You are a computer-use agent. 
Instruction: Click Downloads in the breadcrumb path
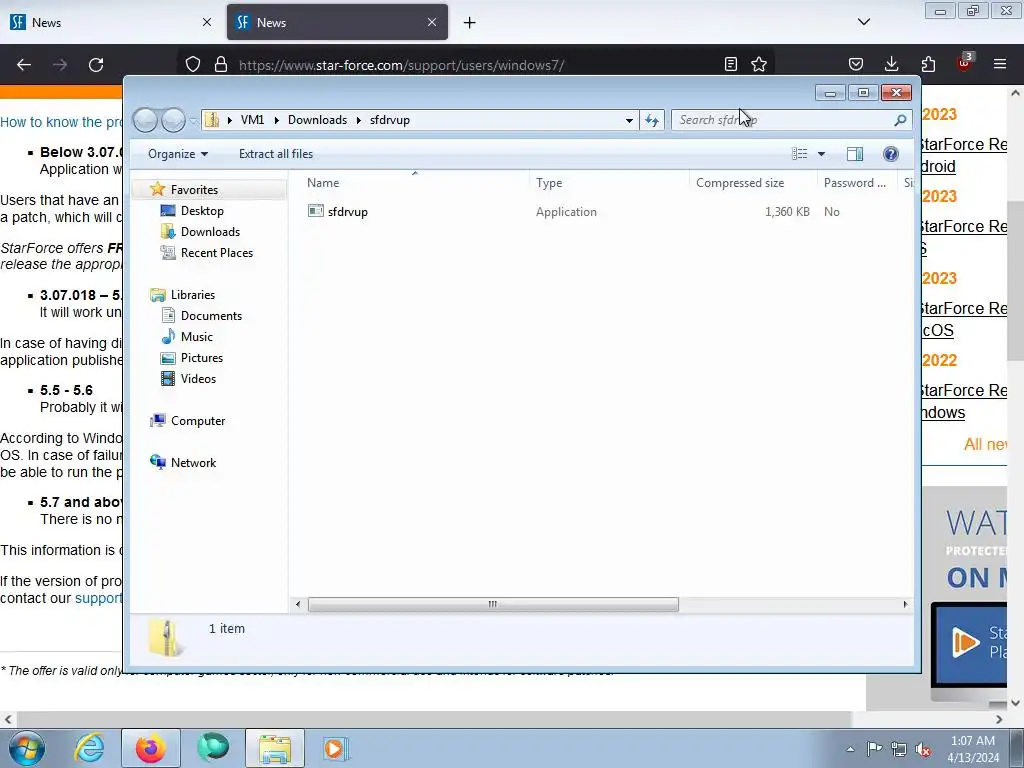click(x=317, y=120)
